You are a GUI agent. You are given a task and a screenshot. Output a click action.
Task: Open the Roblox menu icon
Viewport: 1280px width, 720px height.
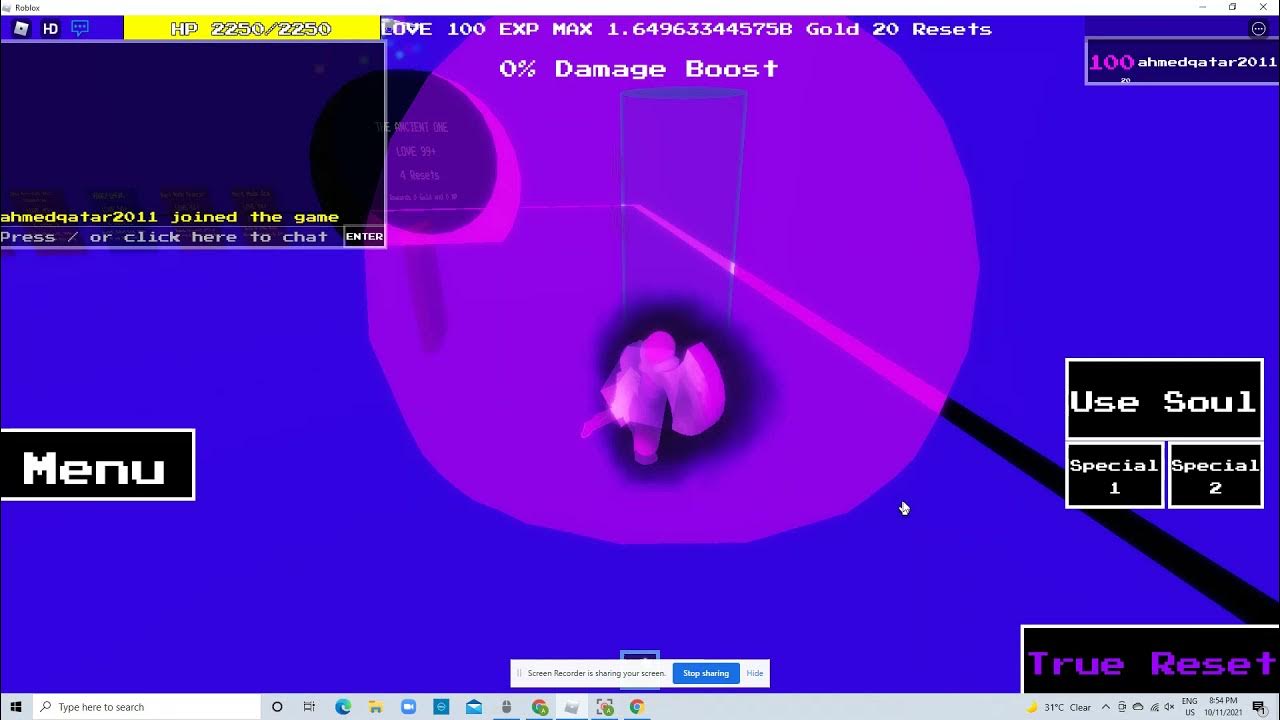(x=22, y=29)
